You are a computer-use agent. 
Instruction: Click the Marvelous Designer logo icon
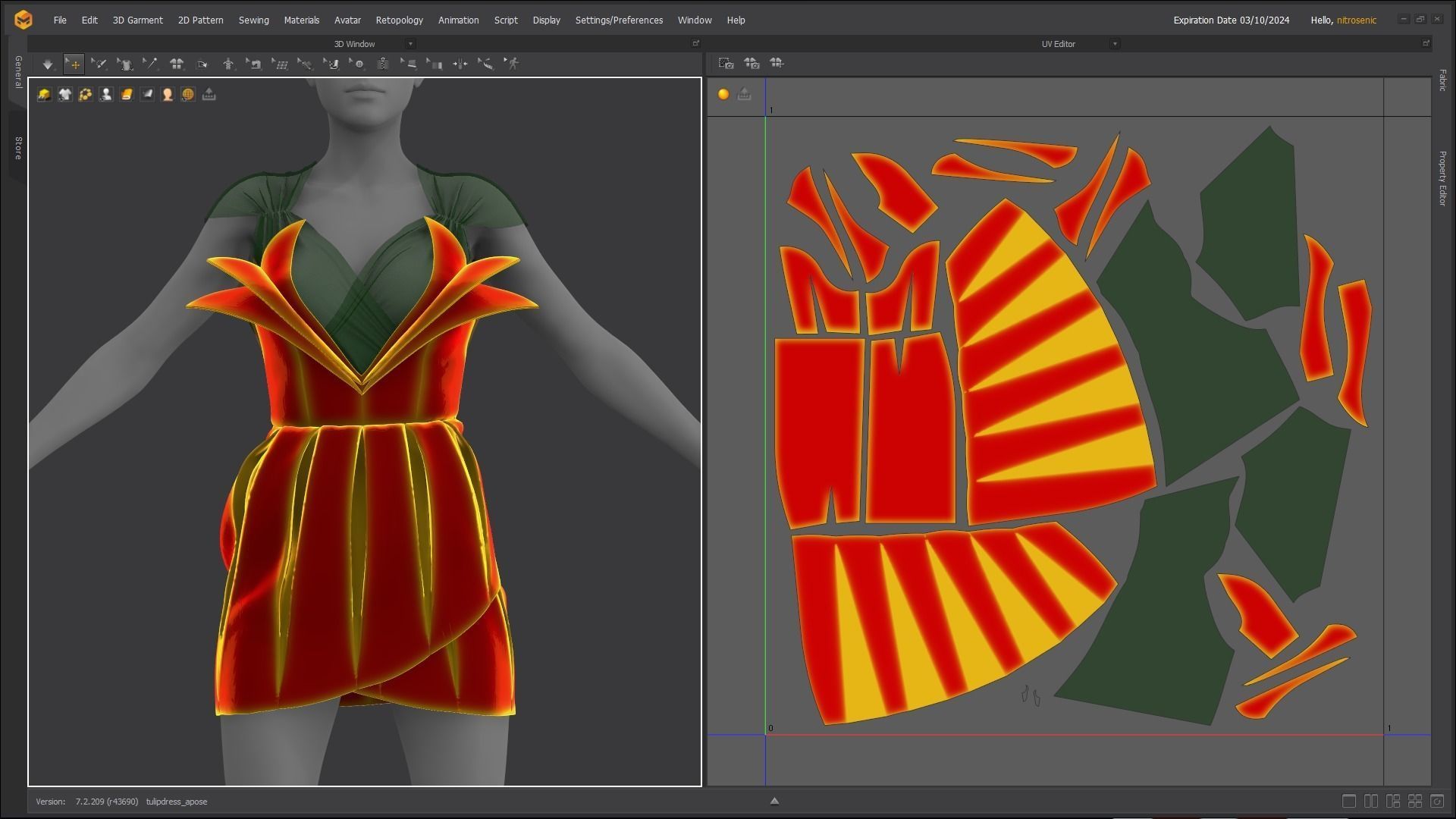point(24,20)
